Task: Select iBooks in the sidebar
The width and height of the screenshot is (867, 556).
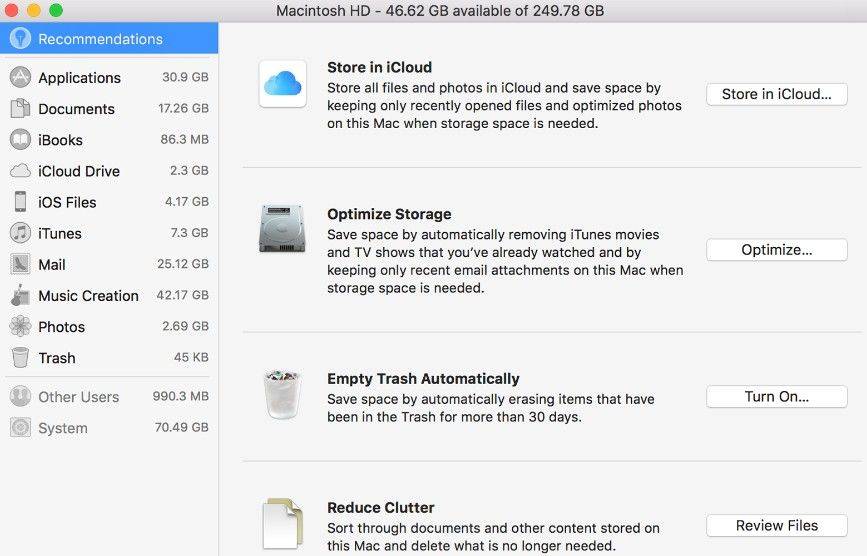Action: [60, 140]
